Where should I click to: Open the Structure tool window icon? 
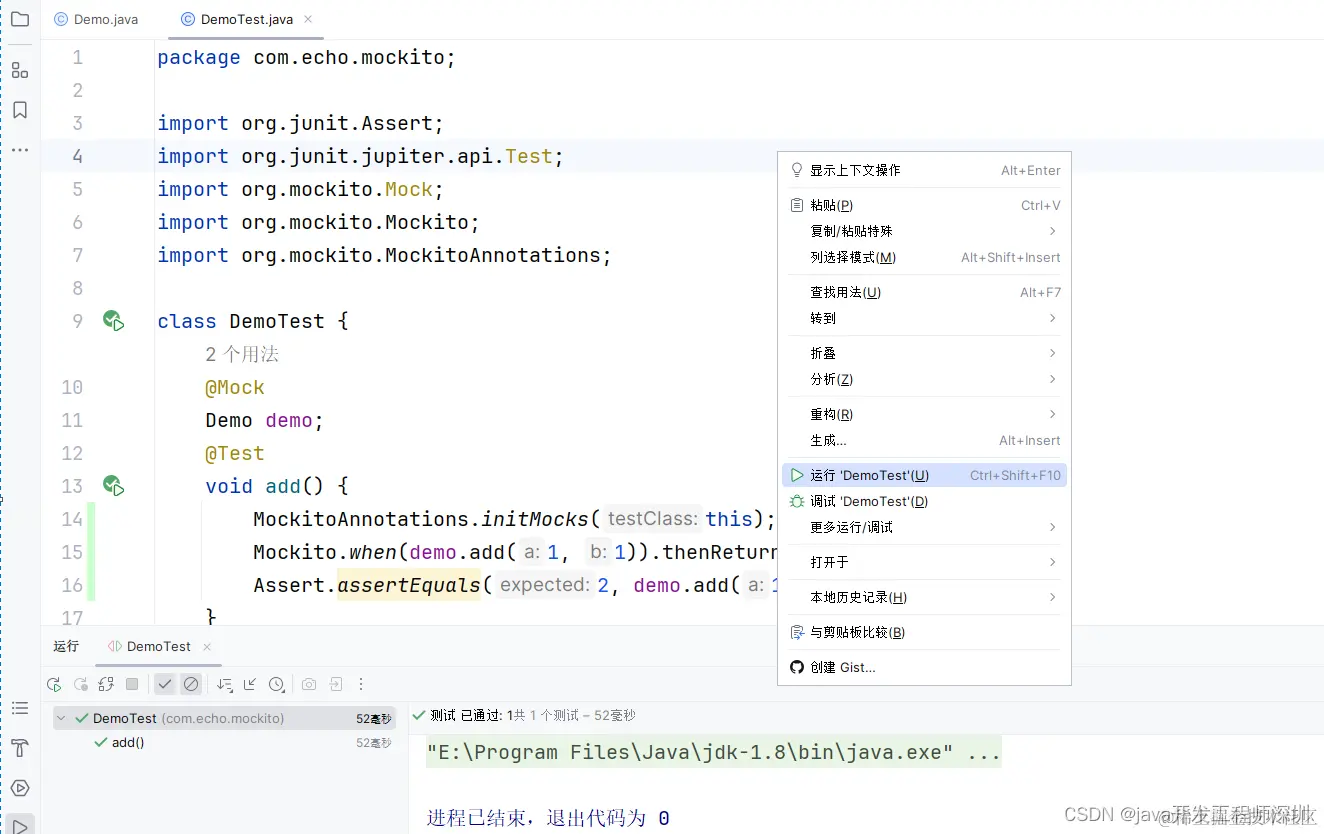click(20, 70)
